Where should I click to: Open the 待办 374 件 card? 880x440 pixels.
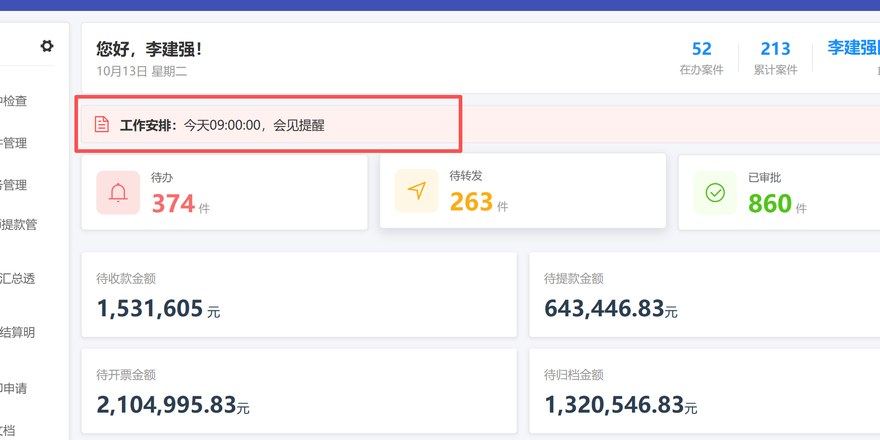point(224,192)
